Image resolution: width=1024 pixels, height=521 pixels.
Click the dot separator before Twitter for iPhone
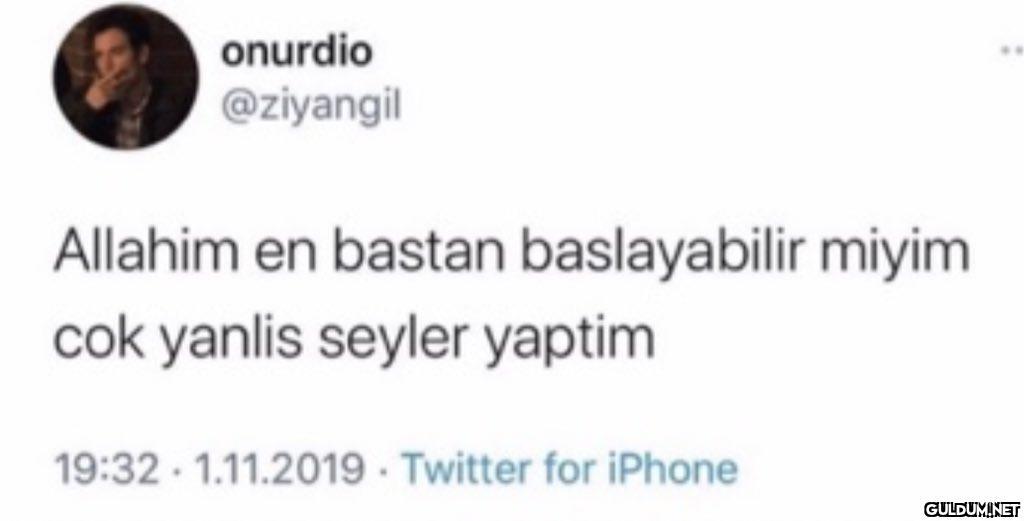pyautogui.click(x=383, y=470)
